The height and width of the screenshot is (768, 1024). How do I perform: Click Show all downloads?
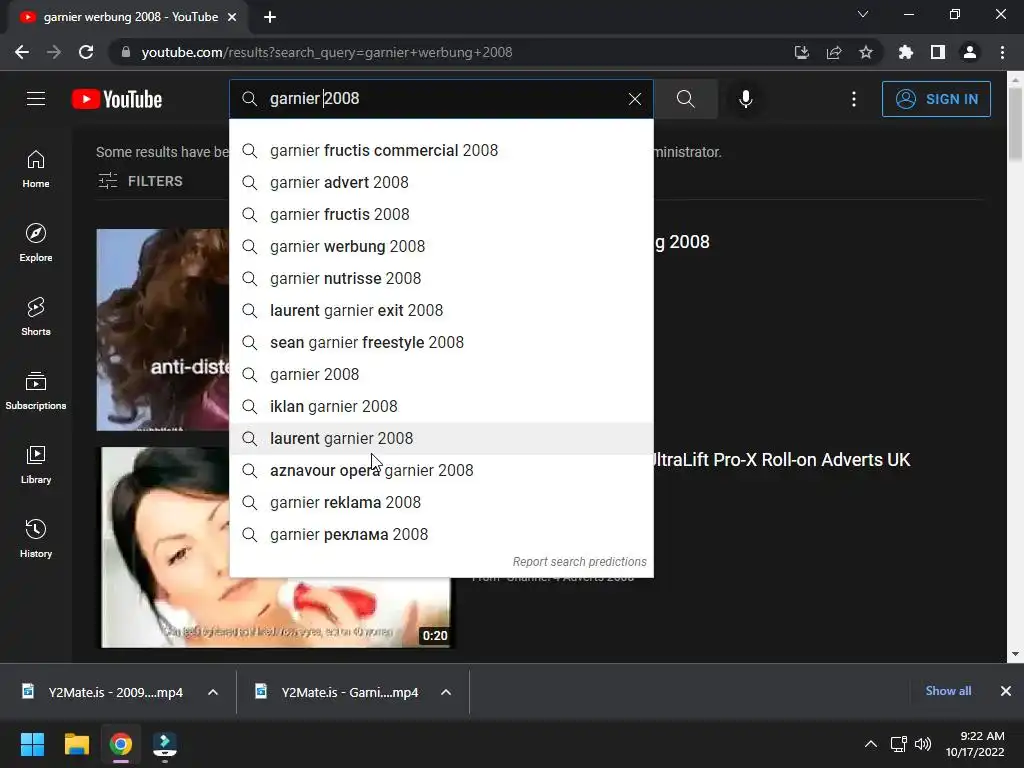coord(948,690)
